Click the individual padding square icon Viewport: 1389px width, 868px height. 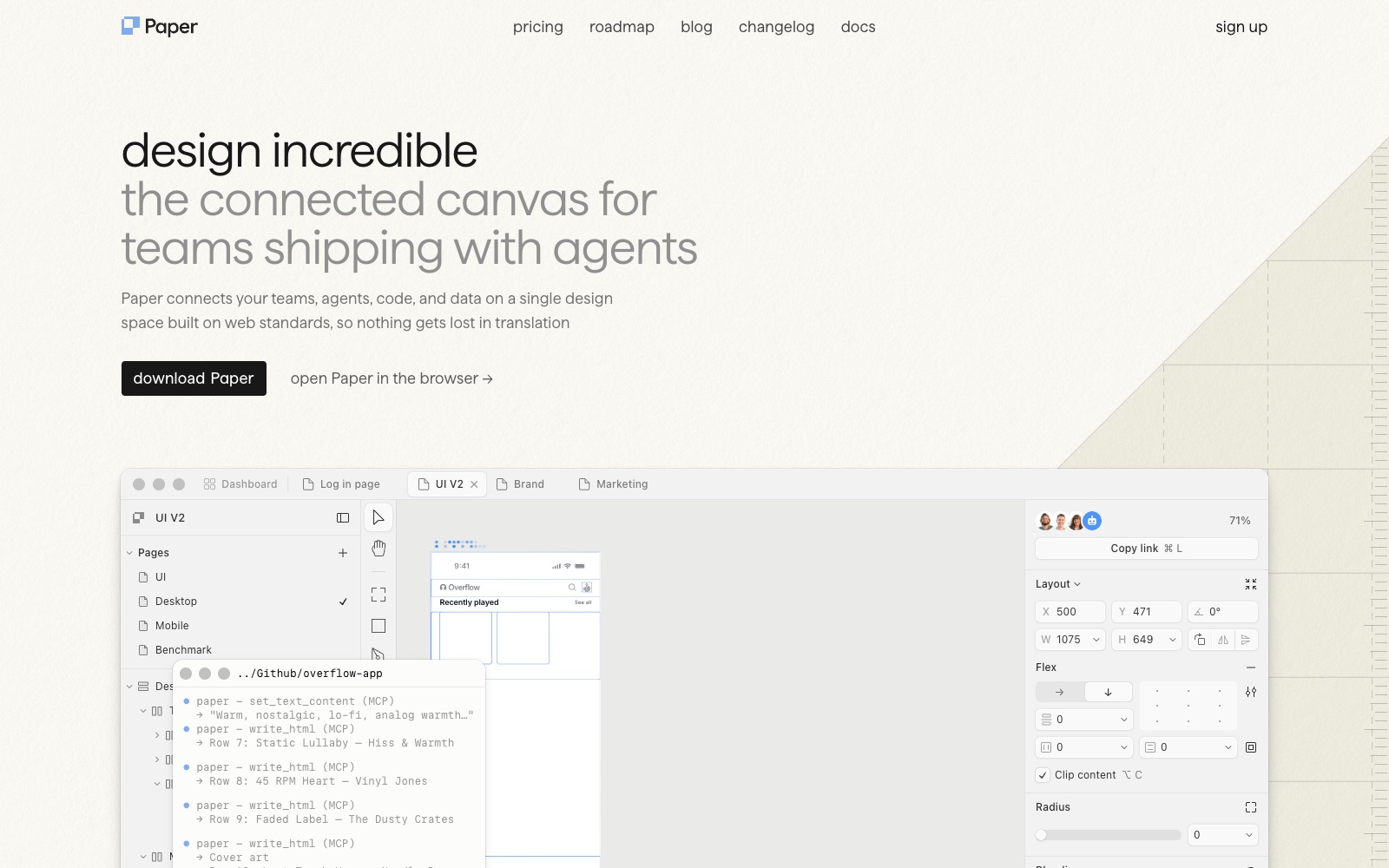(1251, 747)
